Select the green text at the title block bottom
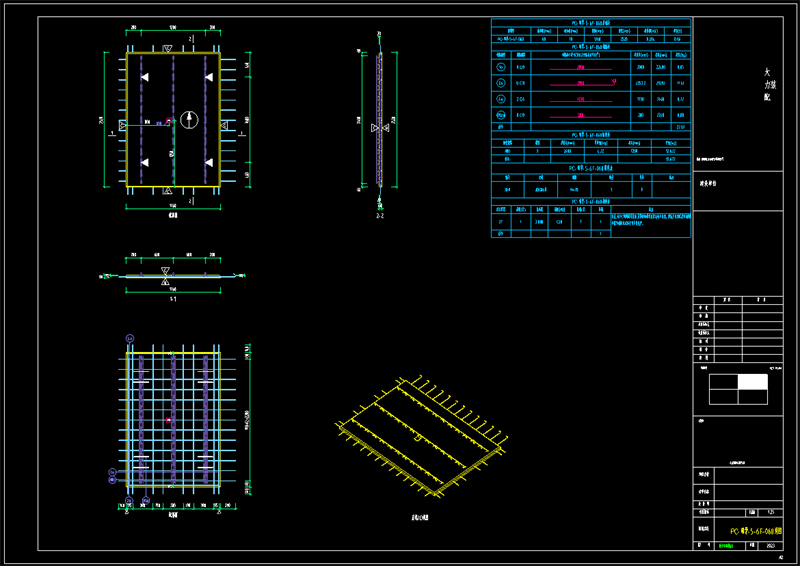 726,546
